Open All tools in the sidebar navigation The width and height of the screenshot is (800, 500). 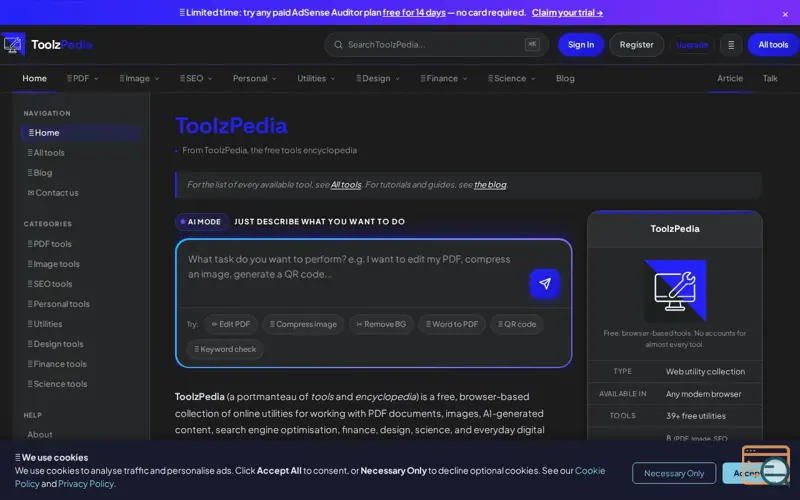[x=46, y=153]
